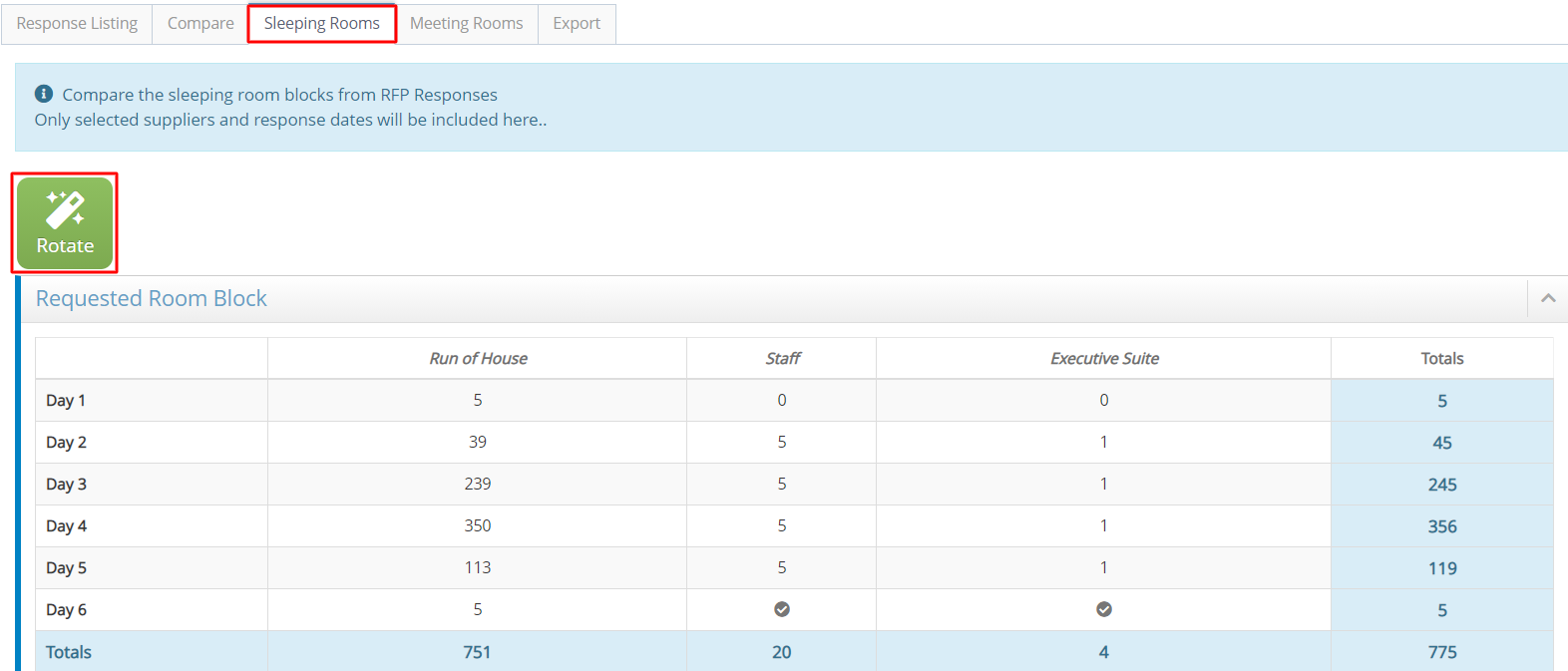The width and height of the screenshot is (1568, 671).
Task: Click the blue info icon in the banner
Action: 44,94
